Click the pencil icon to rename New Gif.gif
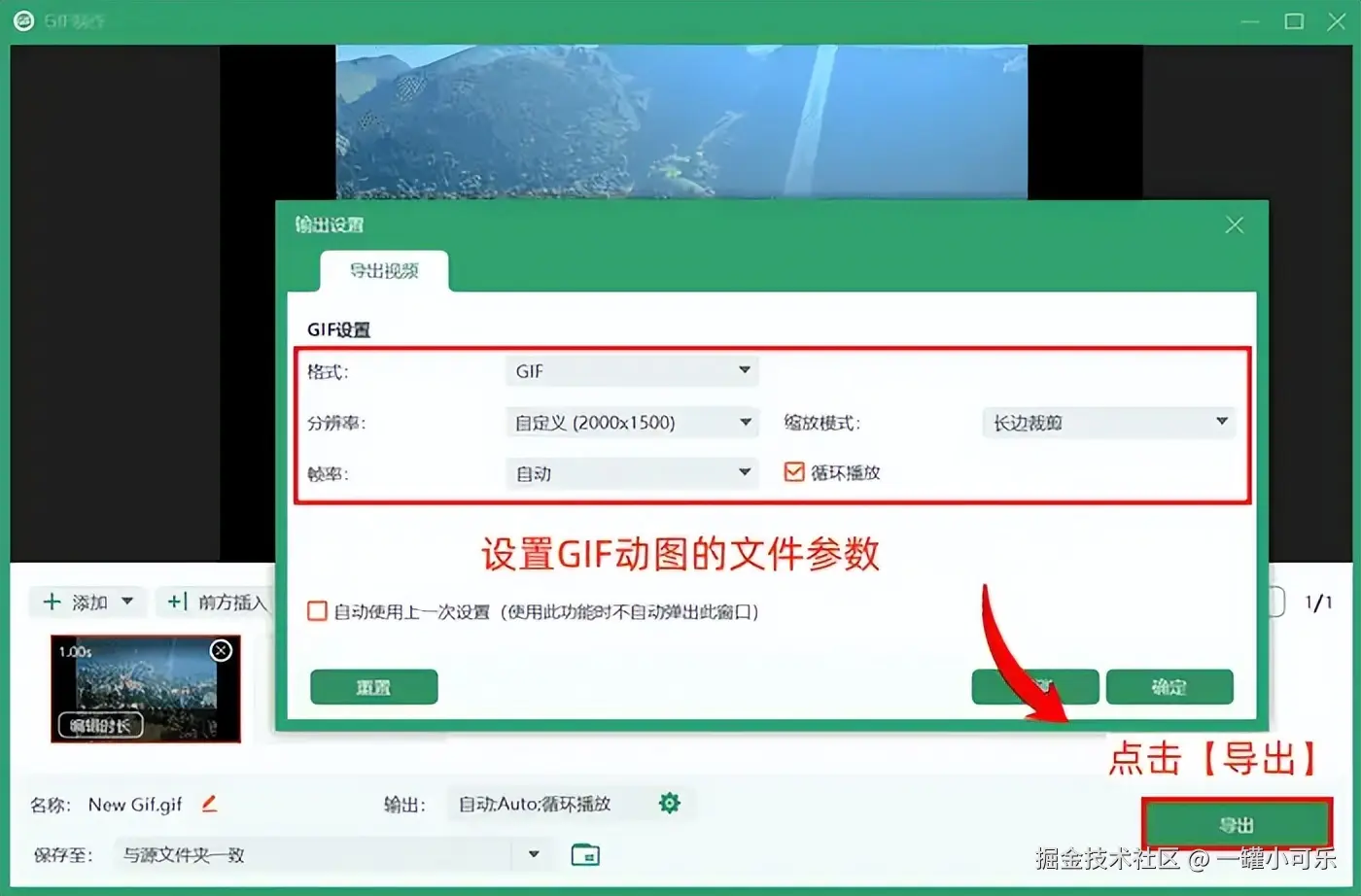The width and height of the screenshot is (1361, 896). pos(209,804)
